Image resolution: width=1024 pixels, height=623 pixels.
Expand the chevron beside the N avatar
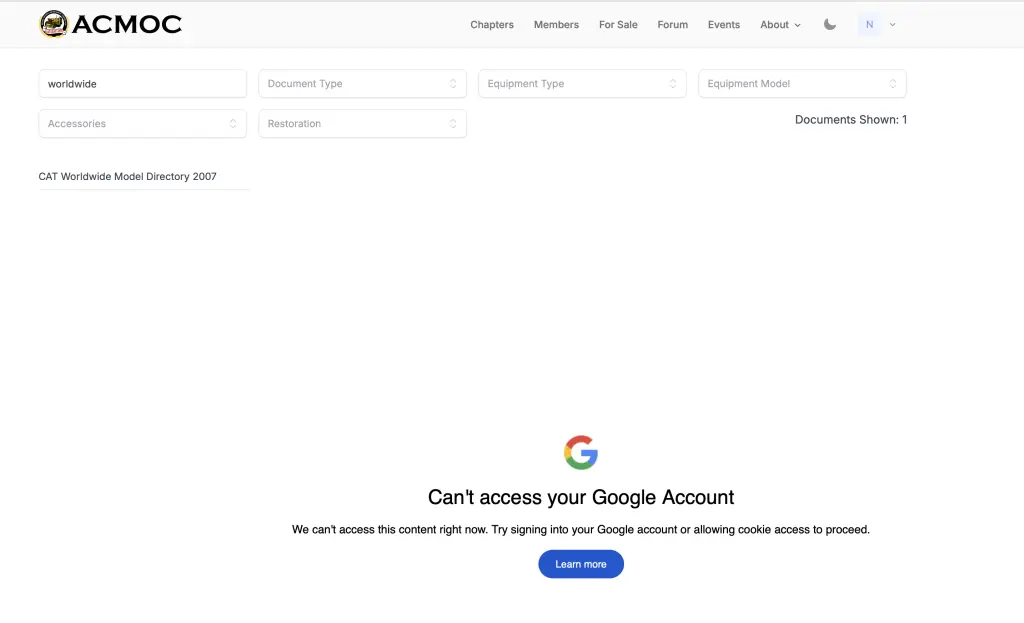pos(893,25)
